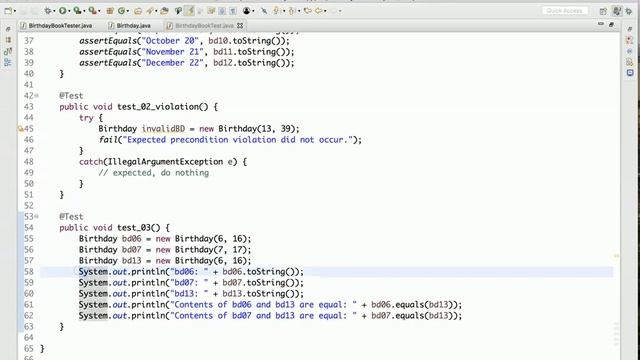Click the External Tools run icon
This screenshot has height=360, width=640.
[92, 11]
